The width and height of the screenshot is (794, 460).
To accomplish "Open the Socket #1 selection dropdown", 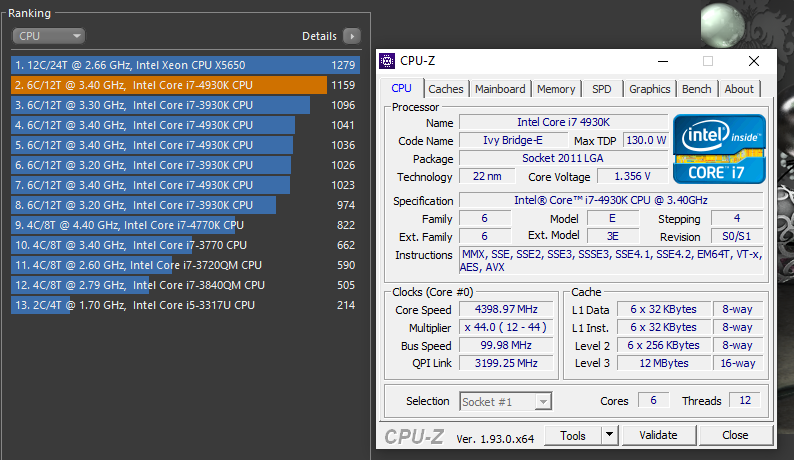I will tap(505, 401).
